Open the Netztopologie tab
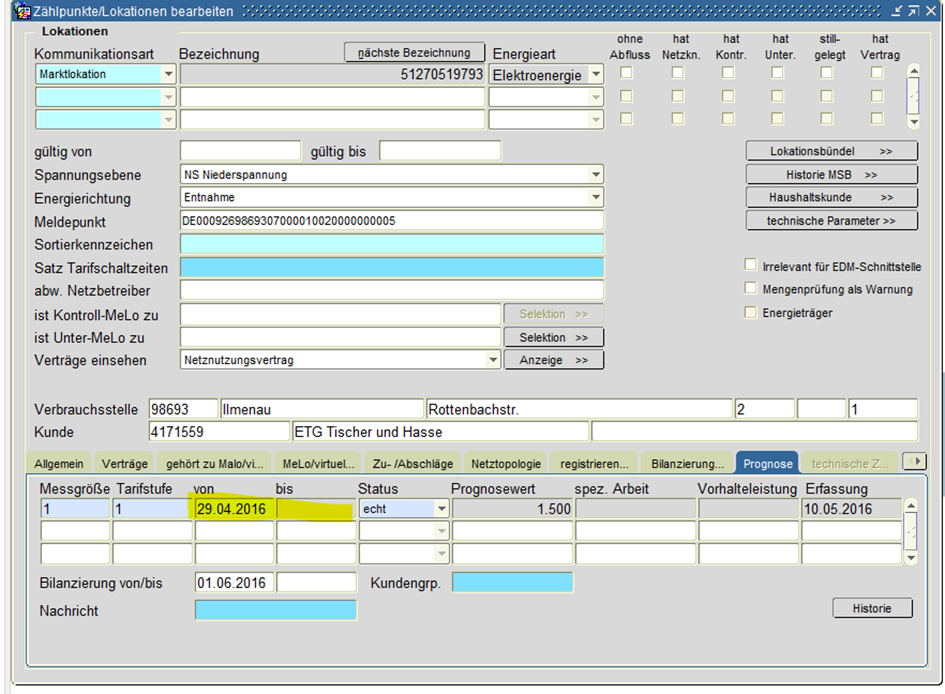945x694 pixels. (x=506, y=464)
